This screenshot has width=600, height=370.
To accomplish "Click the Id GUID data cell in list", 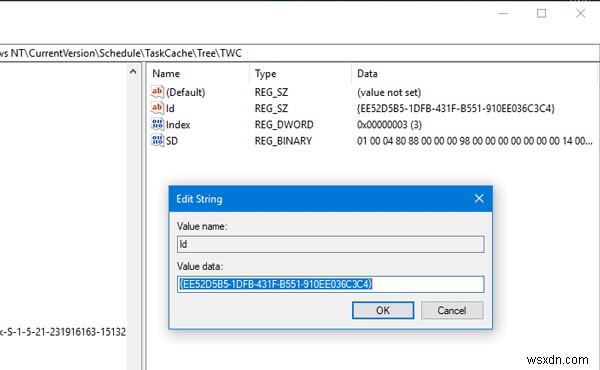I will [455, 109].
